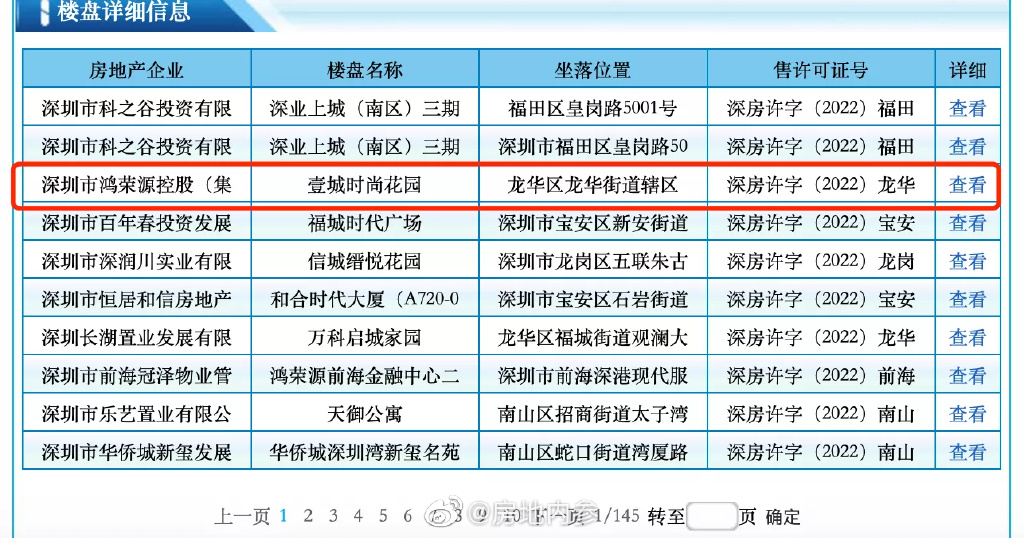1024x538 pixels.
Task: Go to previous page 上一页
Action: click(x=242, y=516)
